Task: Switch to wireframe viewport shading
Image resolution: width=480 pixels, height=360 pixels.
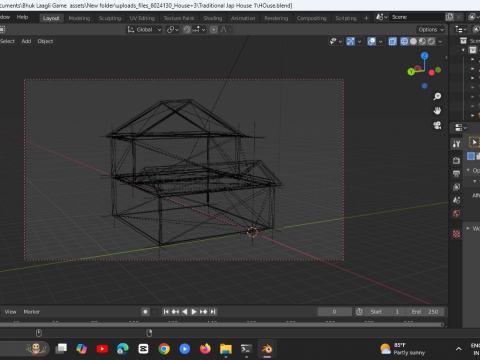Action: tap(404, 41)
